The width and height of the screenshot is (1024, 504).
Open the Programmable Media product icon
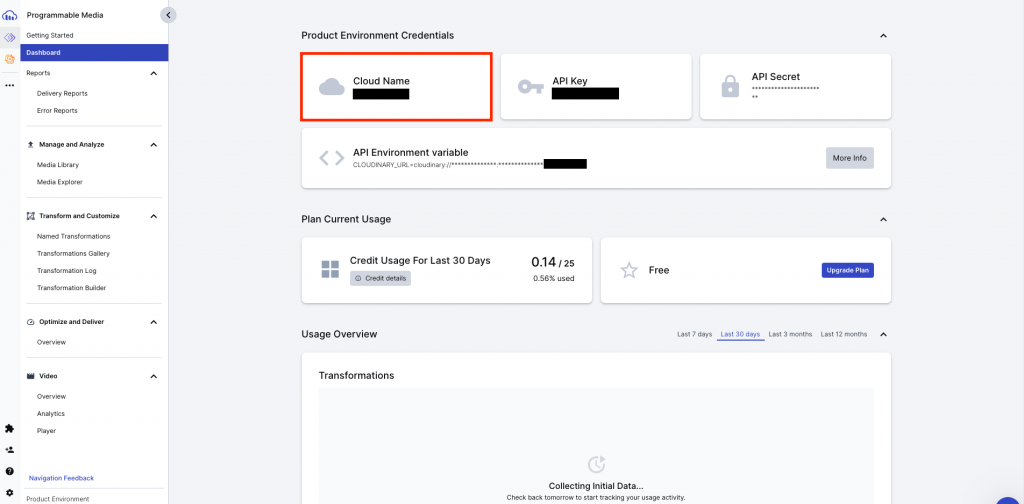pos(10,37)
